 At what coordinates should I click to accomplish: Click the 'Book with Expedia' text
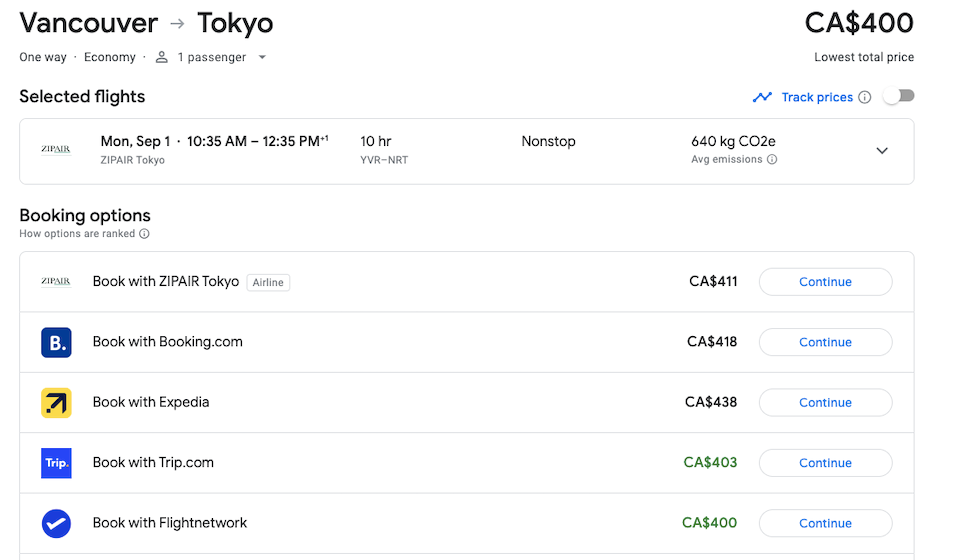click(x=151, y=402)
